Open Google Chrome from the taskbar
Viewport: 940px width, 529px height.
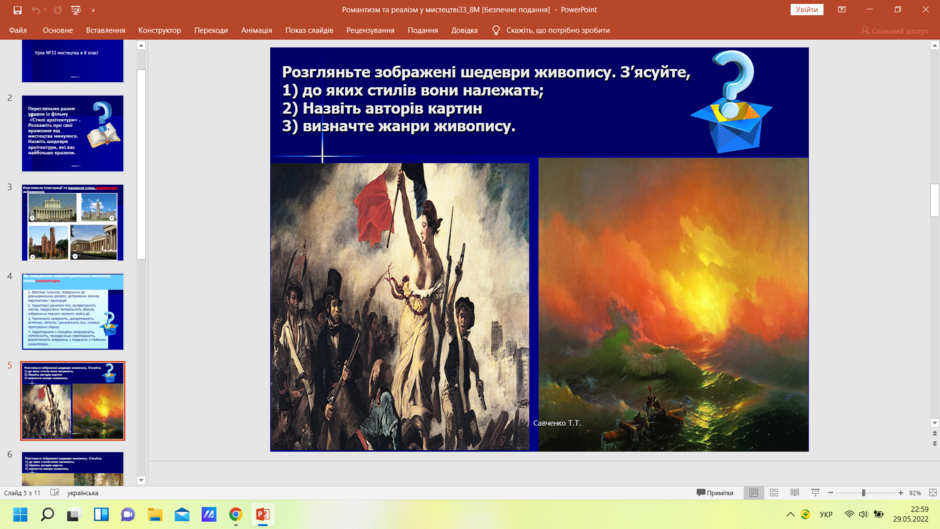(x=236, y=515)
